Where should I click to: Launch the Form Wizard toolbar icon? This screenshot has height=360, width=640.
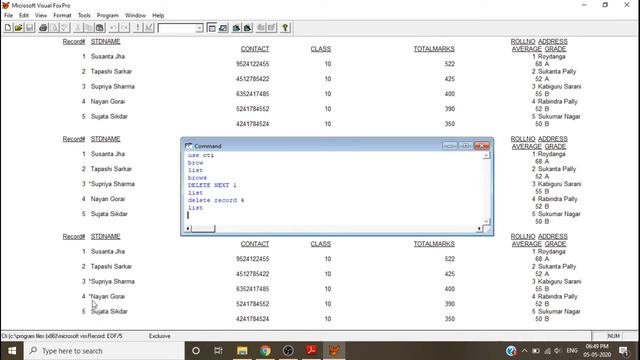pos(236,28)
